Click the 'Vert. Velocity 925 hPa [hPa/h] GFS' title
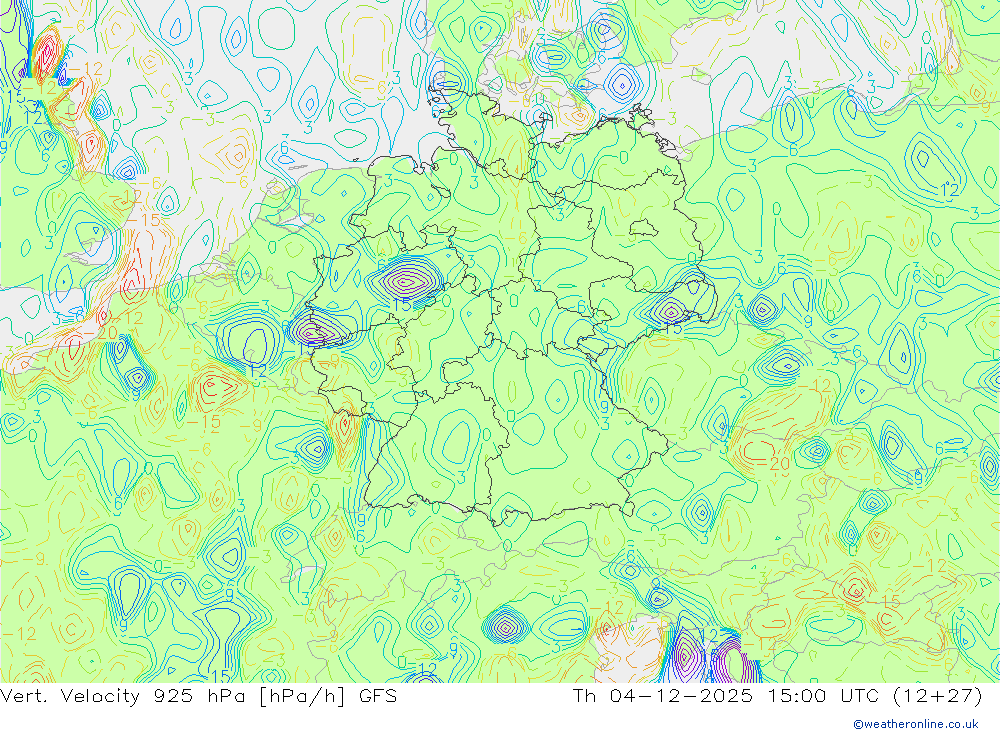The height and width of the screenshot is (733, 1000). click(199, 695)
